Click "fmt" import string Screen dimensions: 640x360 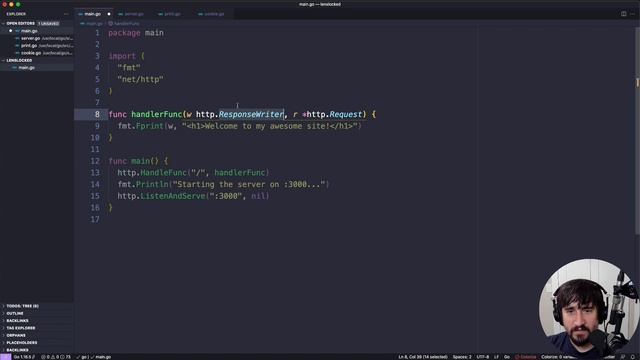click(x=129, y=68)
